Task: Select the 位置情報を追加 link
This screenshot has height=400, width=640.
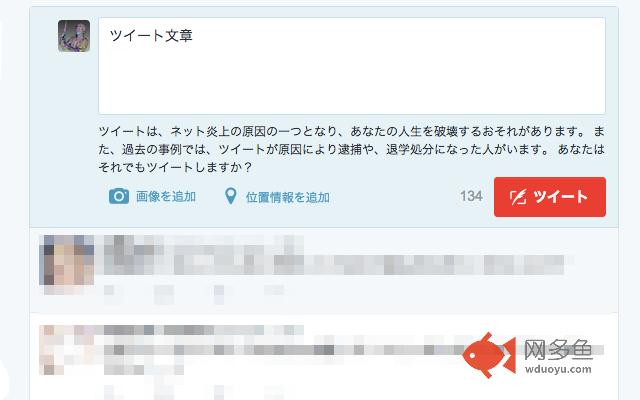Action: 287,197
